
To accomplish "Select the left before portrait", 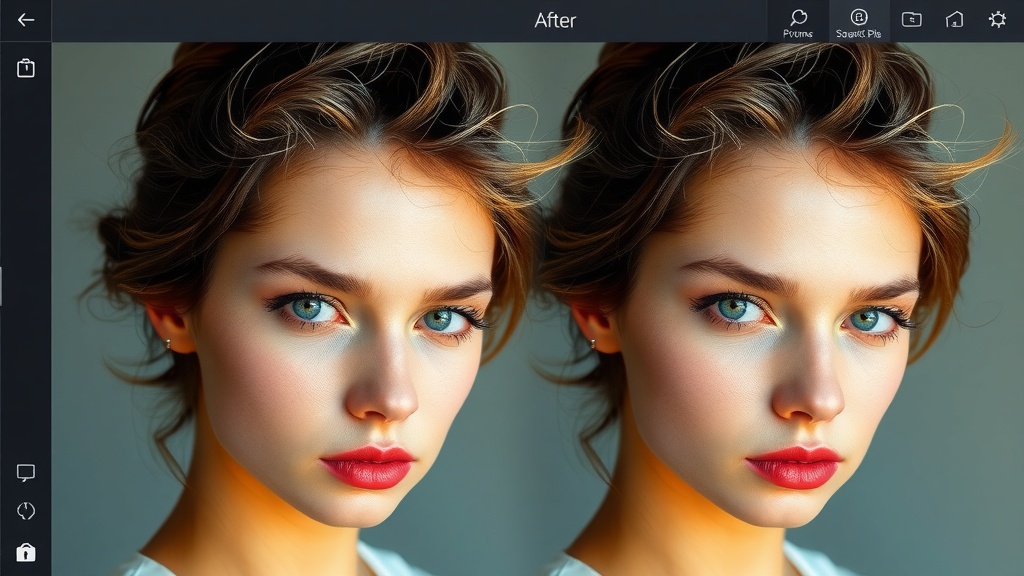I will point(300,320).
